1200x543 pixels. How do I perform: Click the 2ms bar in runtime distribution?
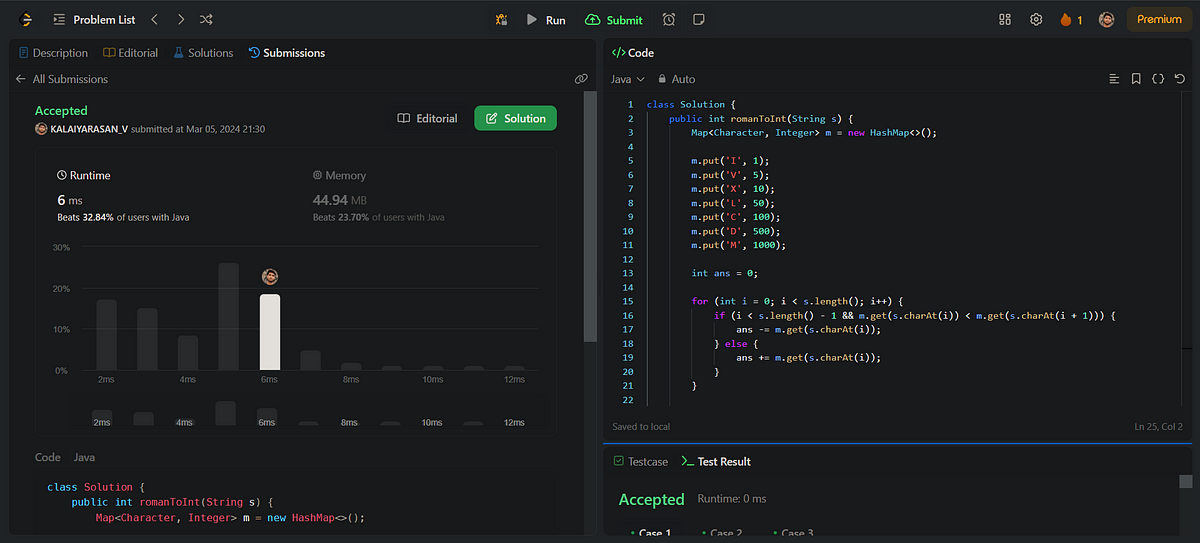pyautogui.click(x=106, y=335)
